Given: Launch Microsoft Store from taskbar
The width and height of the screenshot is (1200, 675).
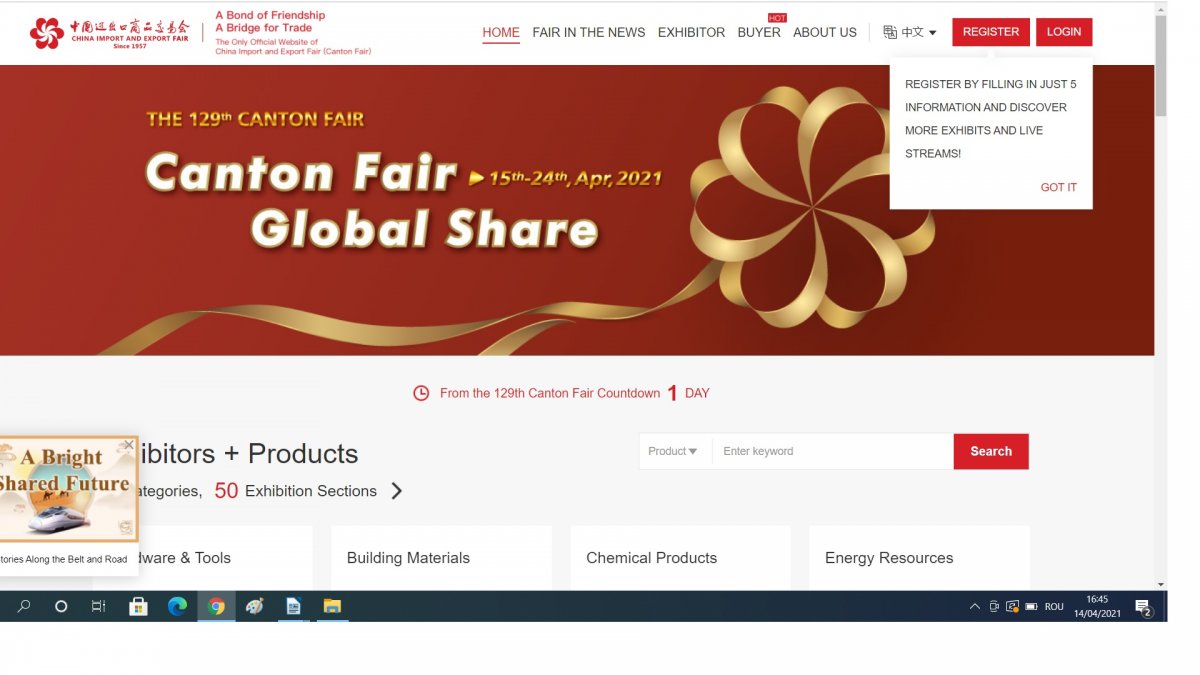Looking at the screenshot, I should point(139,606).
